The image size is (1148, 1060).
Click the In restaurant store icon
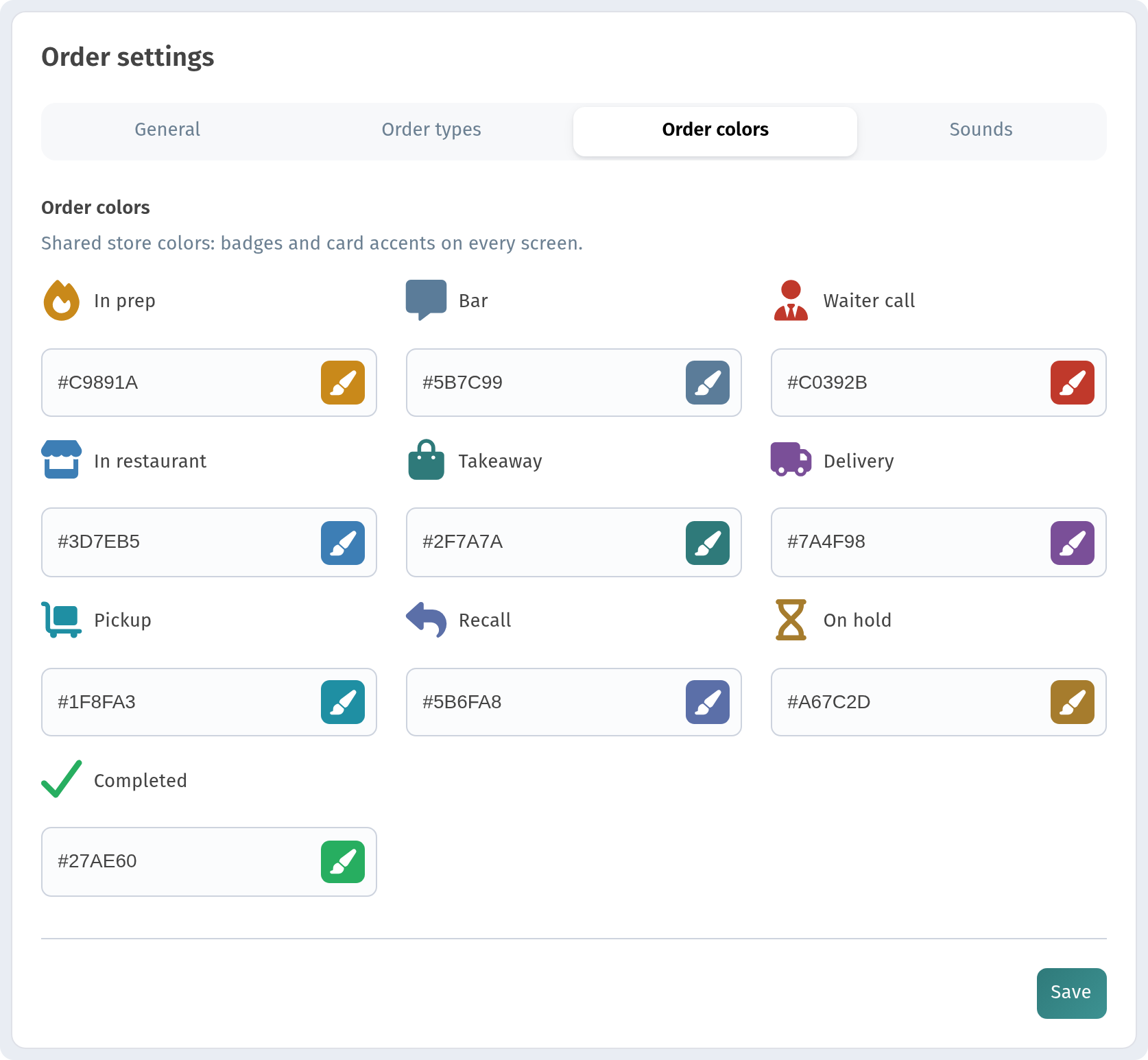pyautogui.click(x=62, y=459)
